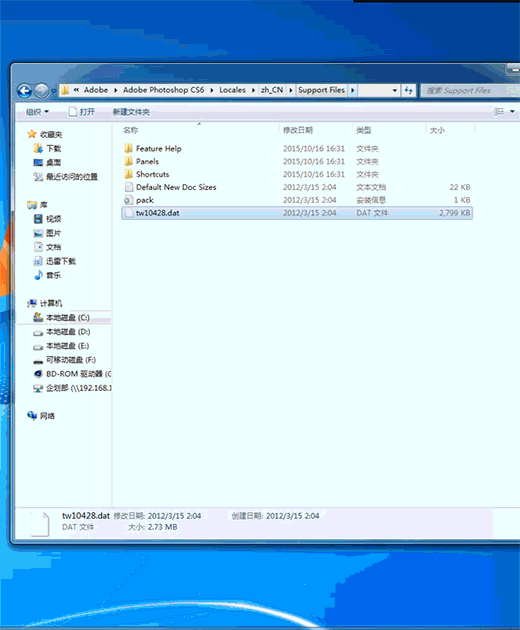This screenshot has width=520, height=630.
Task: Open the Feature Help folder icon
Action: point(129,149)
